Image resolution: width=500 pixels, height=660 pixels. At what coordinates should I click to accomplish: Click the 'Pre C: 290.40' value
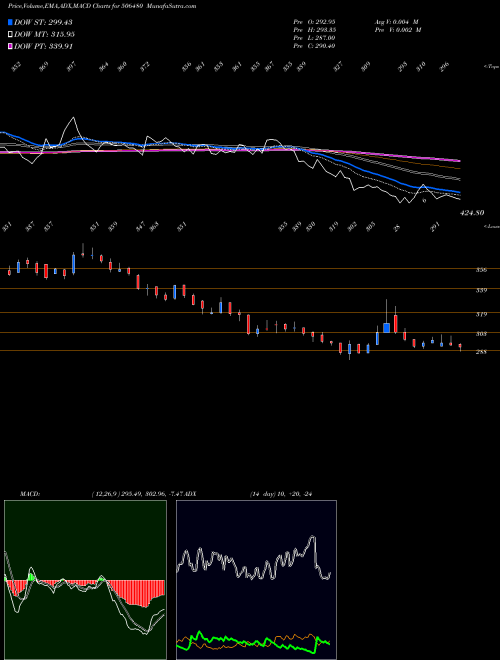click(x=314, y=46)
